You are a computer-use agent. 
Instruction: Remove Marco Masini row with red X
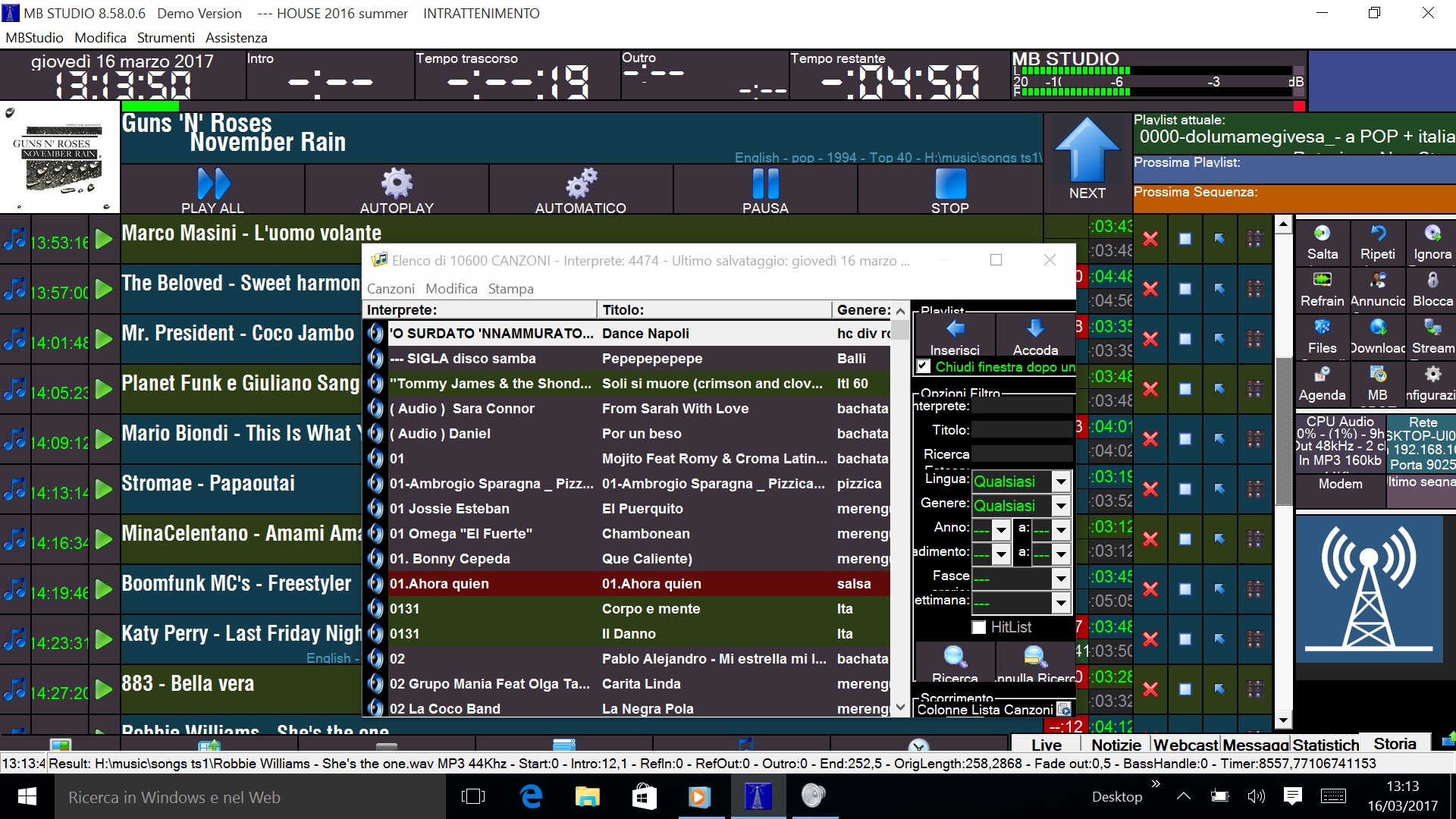coord(1150,239)
